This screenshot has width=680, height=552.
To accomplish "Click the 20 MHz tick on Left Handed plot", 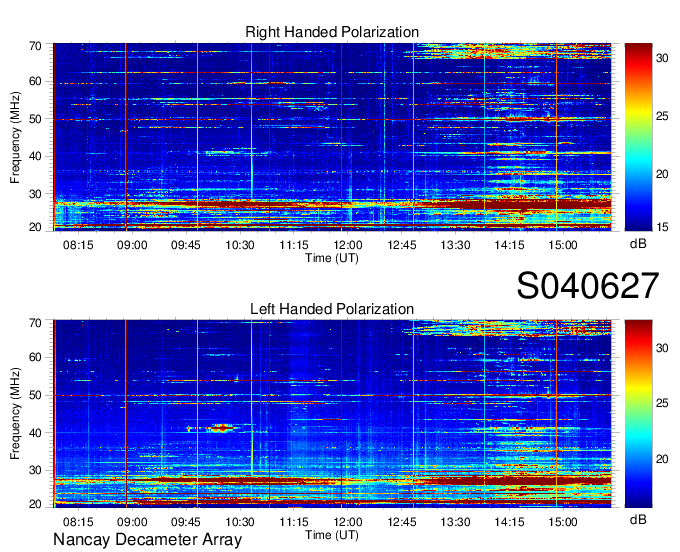I will [x=35, y=504].
